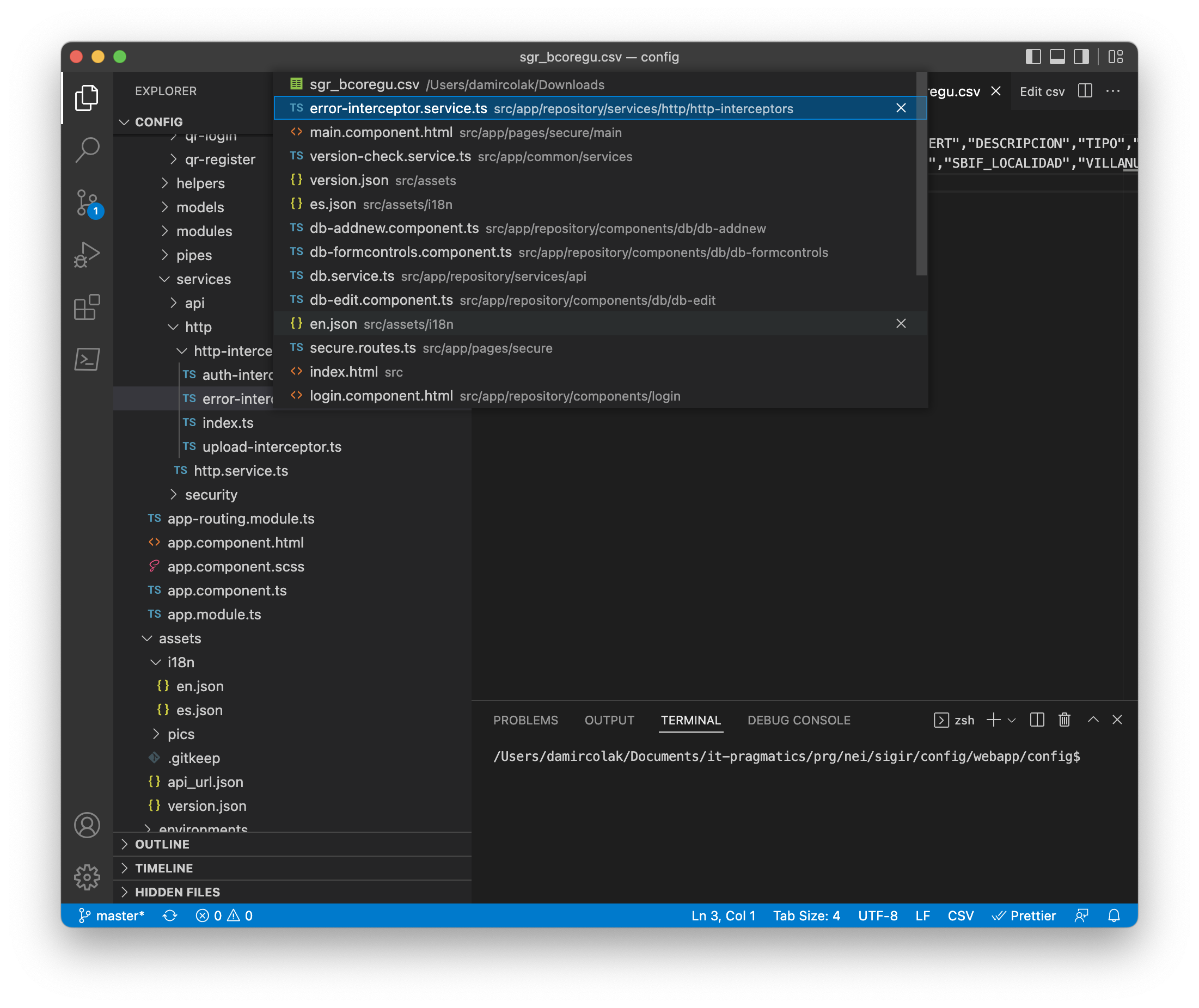Open the Search view in the Activity Bar

(87, 149)
